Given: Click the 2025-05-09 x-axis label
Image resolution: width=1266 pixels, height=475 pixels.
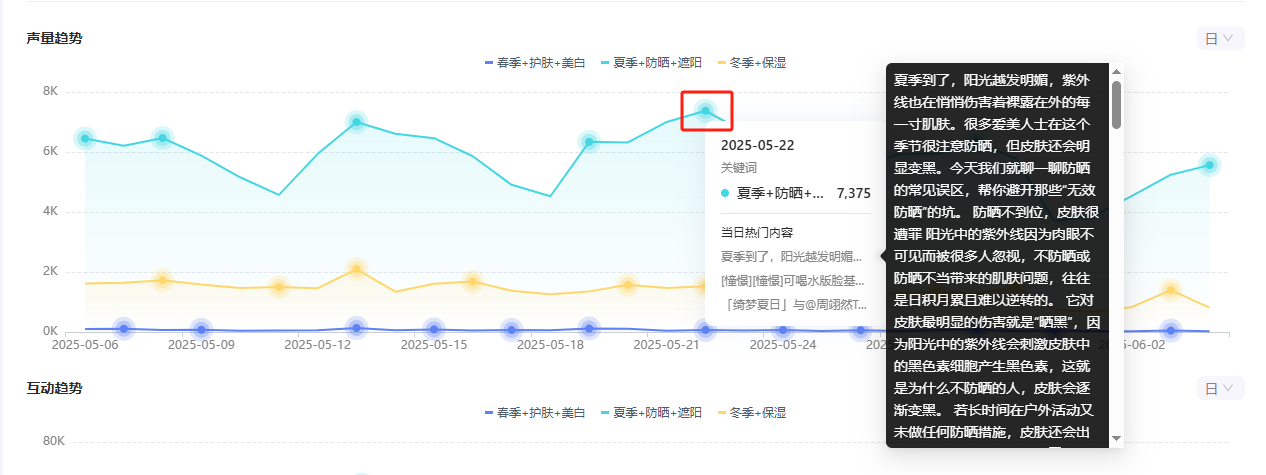Looking at the screenshot, I should (201, 345).
